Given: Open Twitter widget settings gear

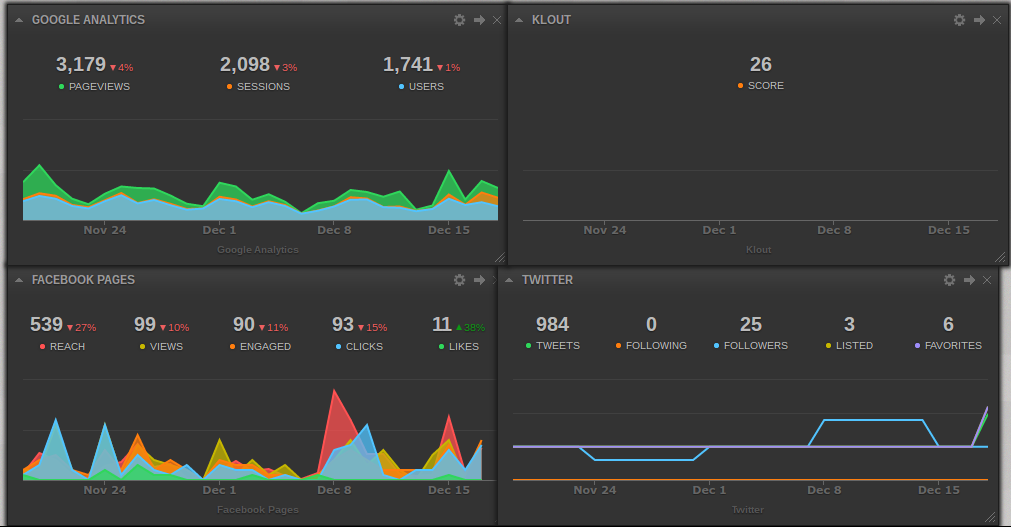Looking at the screenshot, I should 949,280.
